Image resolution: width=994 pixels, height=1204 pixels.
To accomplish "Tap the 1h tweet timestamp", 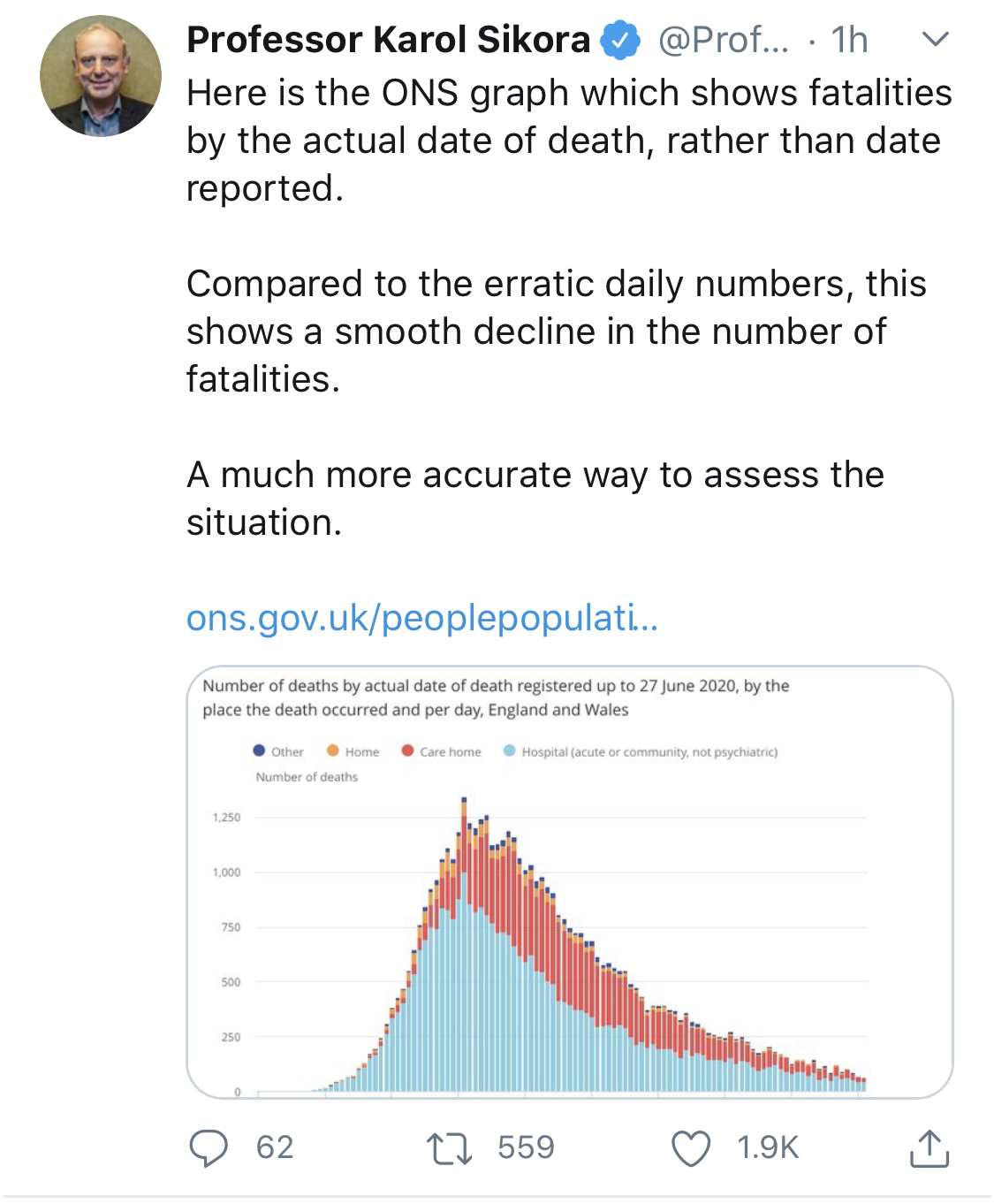I will point(849,40).
